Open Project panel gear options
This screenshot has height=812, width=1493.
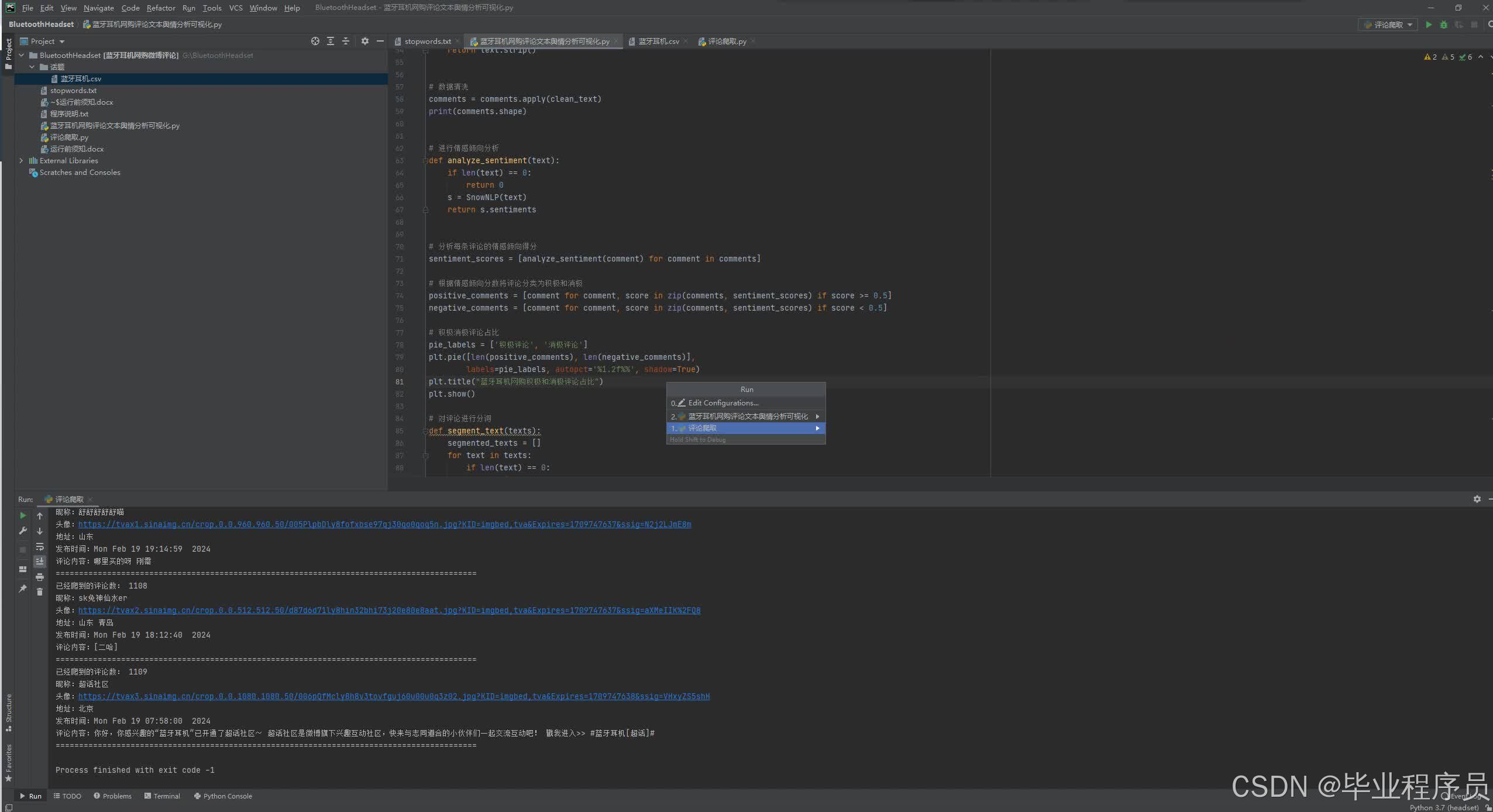(365, 41)
